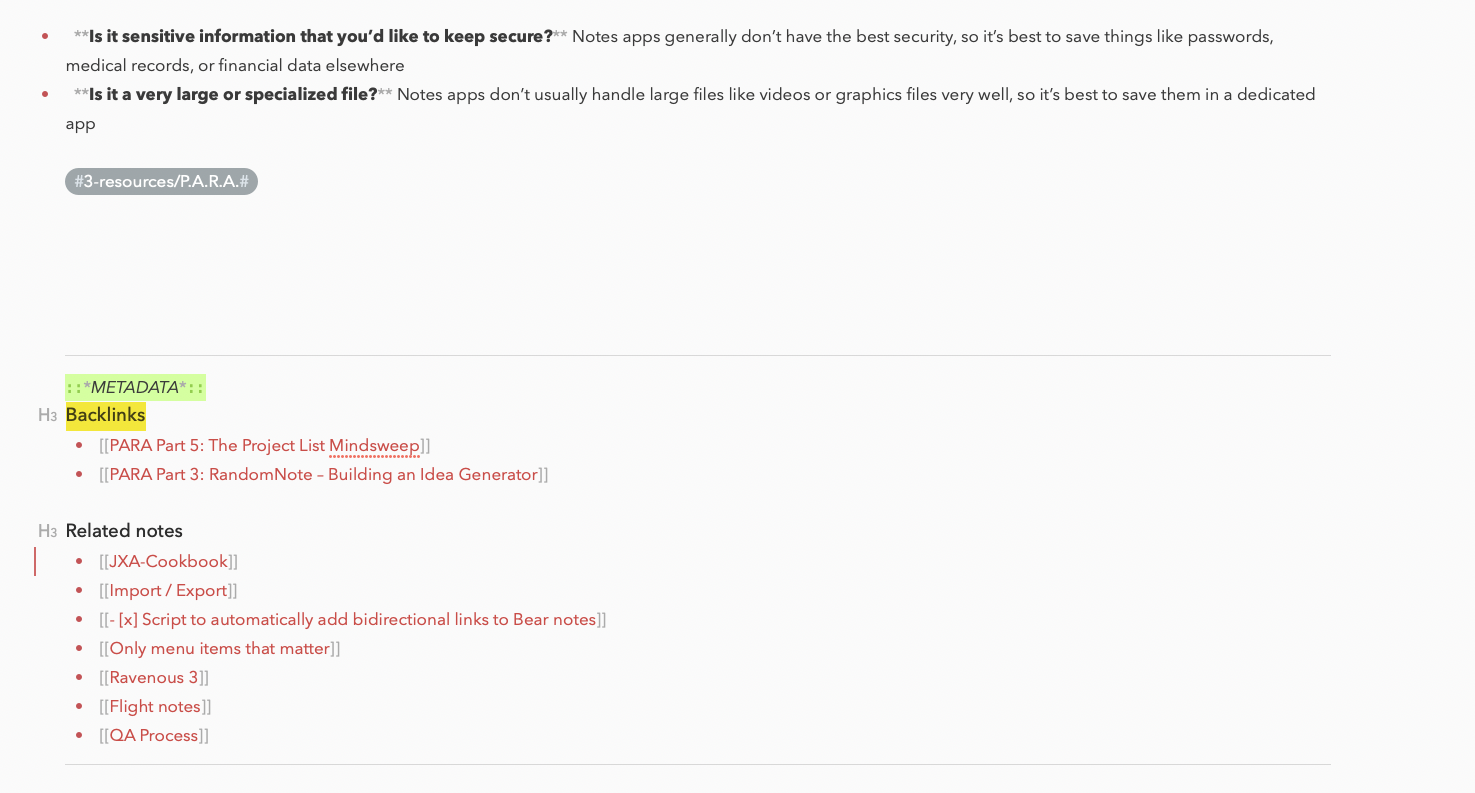Click the bullet before QA Process
The width and height of the screenshot is (1475, 793).
79,736
